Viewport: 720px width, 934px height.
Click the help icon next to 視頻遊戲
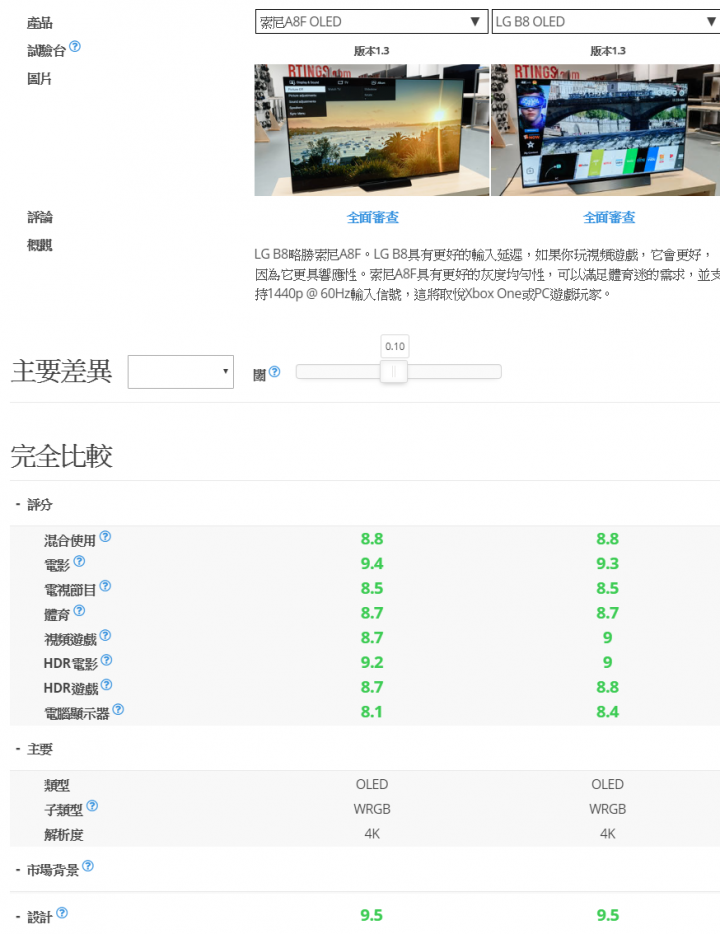[x=105, y=635]
